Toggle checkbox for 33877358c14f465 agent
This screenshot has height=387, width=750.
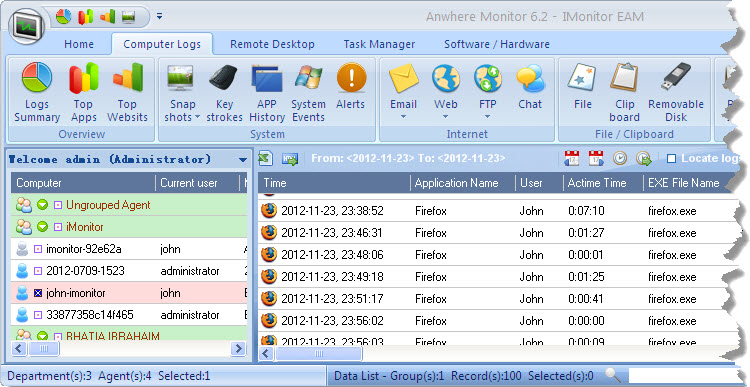click(x=38, y=315)
